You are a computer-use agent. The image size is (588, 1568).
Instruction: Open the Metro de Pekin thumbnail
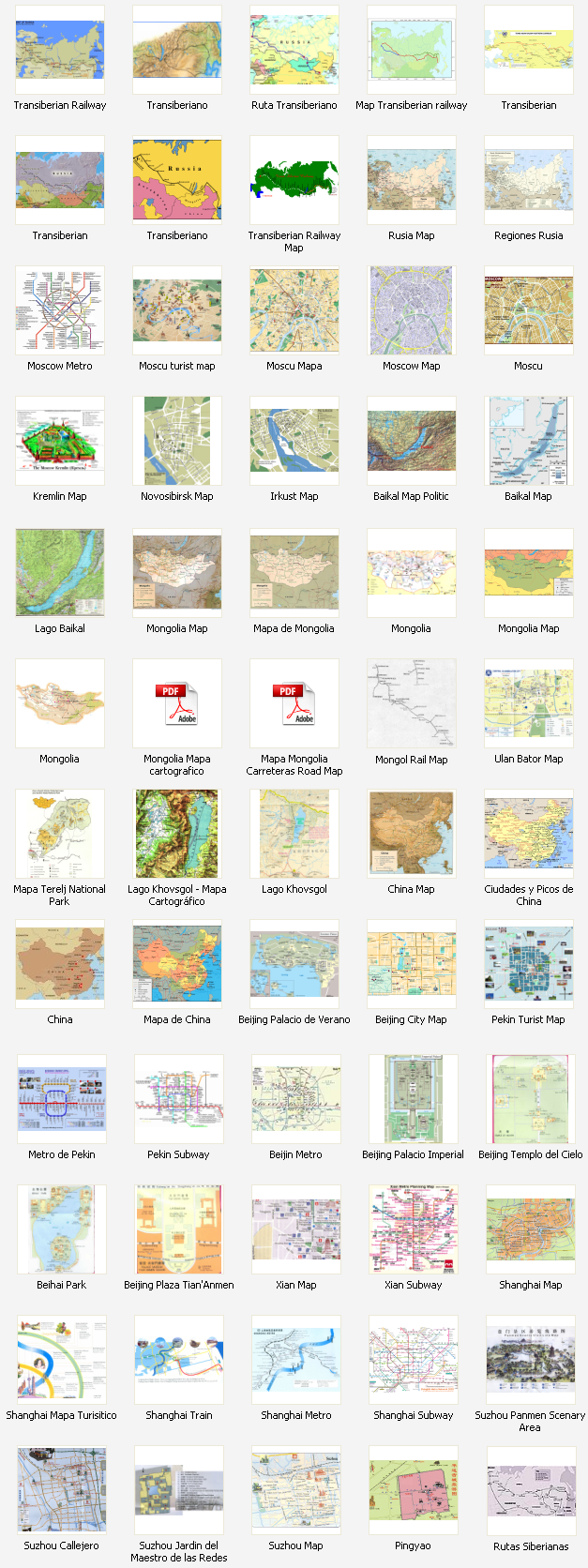tap(62, 1099)
